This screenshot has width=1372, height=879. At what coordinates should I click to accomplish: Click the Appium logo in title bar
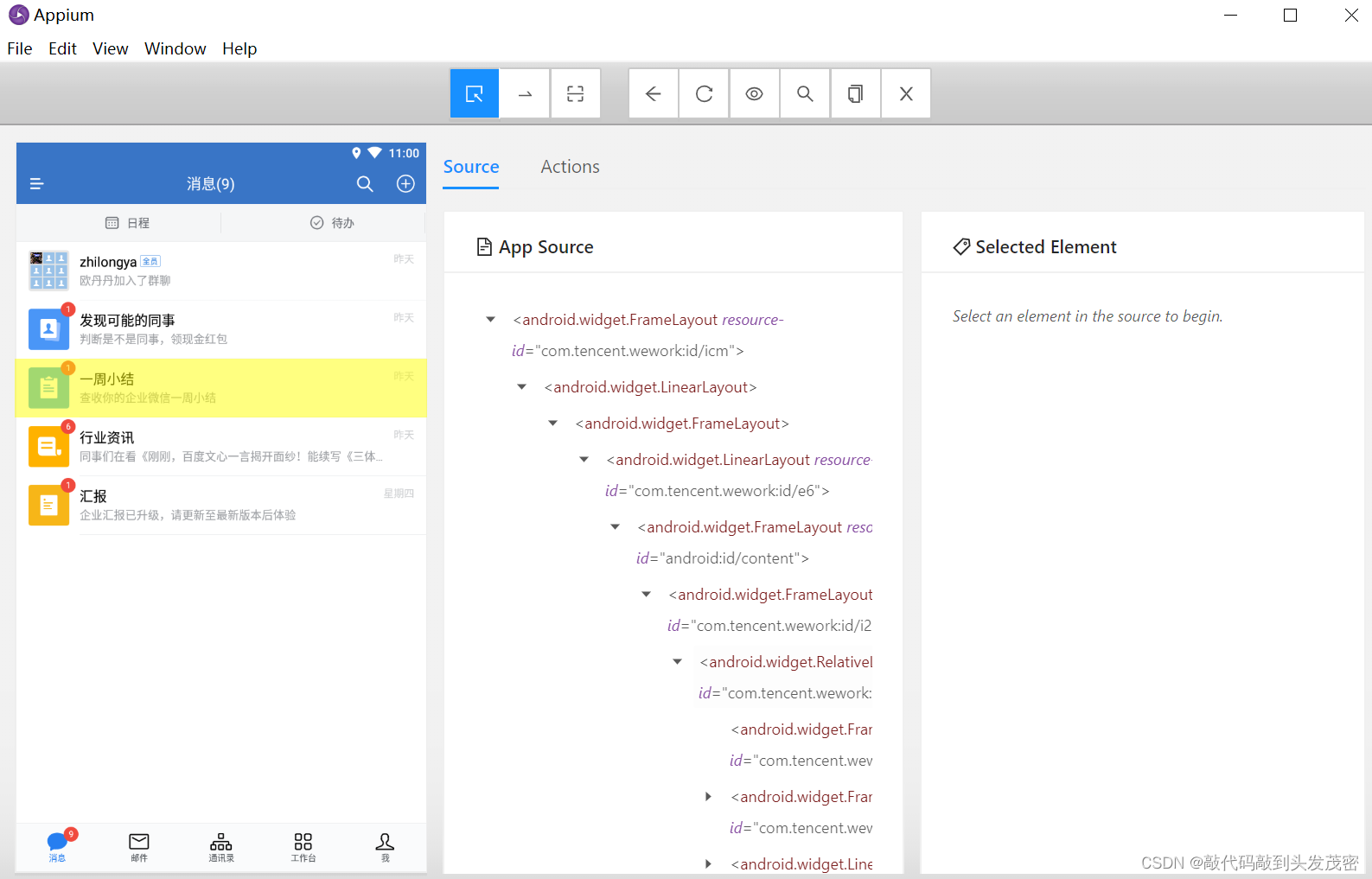pos(18,15)
